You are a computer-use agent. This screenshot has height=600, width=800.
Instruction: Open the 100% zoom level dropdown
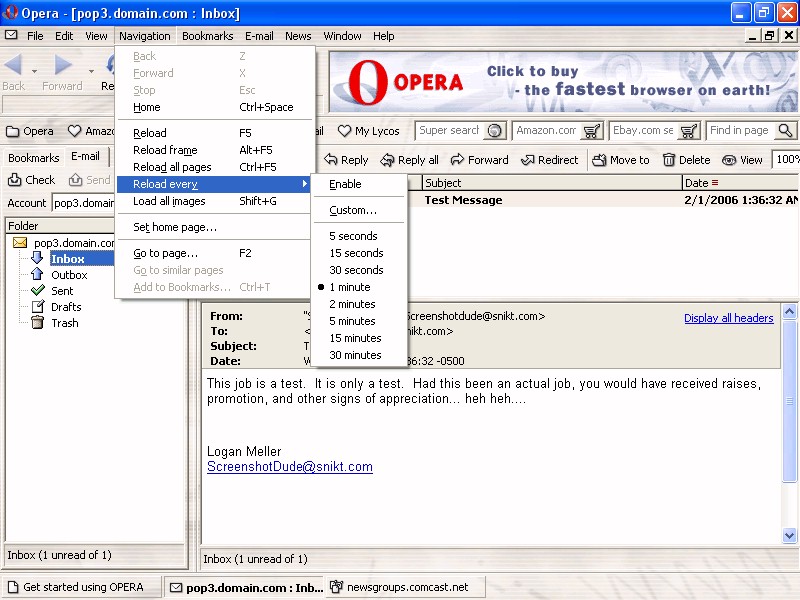tap(786, 160)
